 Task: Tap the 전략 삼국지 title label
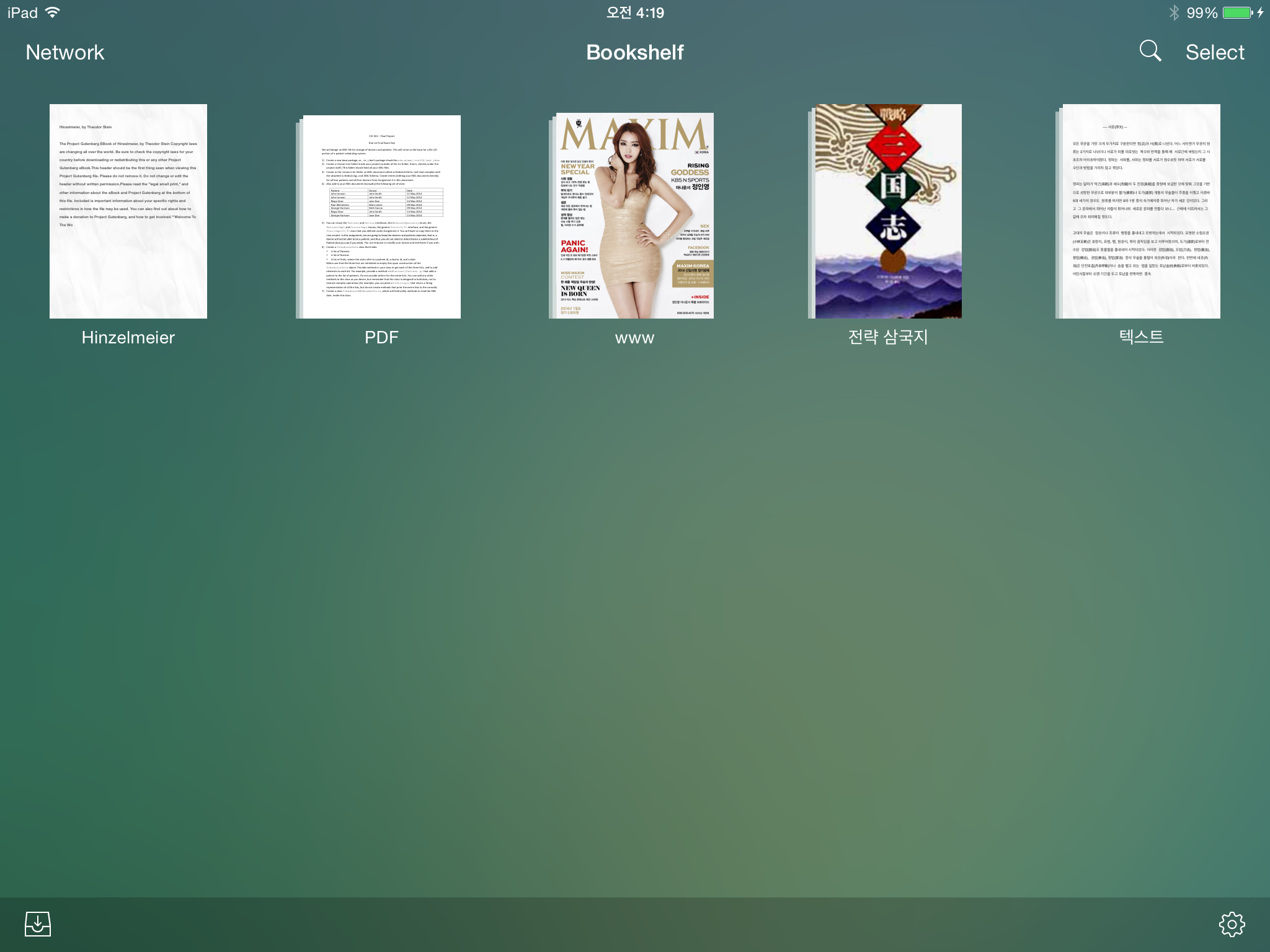(x=887, y=337)
